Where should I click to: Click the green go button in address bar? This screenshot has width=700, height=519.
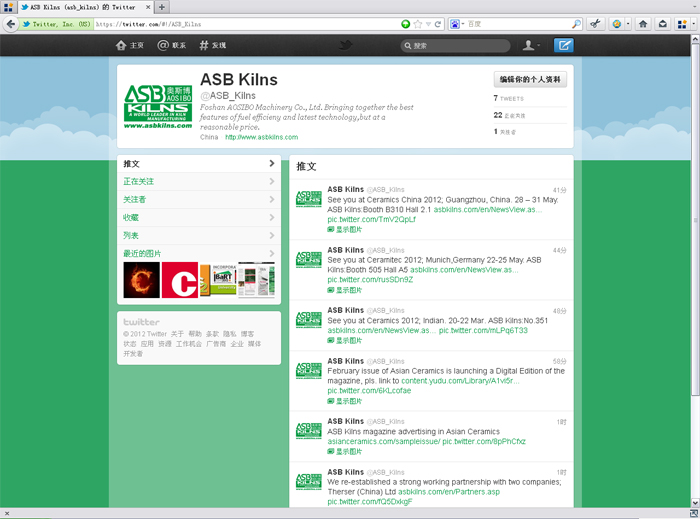405,24
